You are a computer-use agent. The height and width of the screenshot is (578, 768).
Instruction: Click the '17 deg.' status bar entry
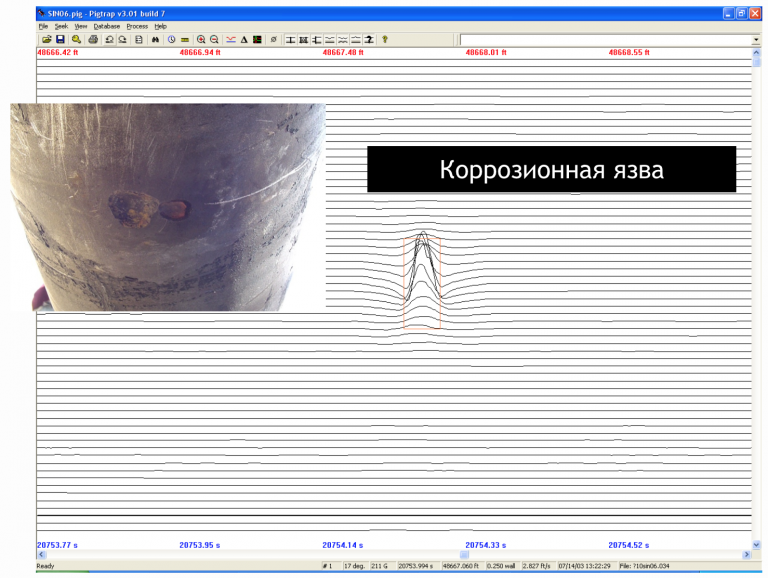tap(354, 566)
